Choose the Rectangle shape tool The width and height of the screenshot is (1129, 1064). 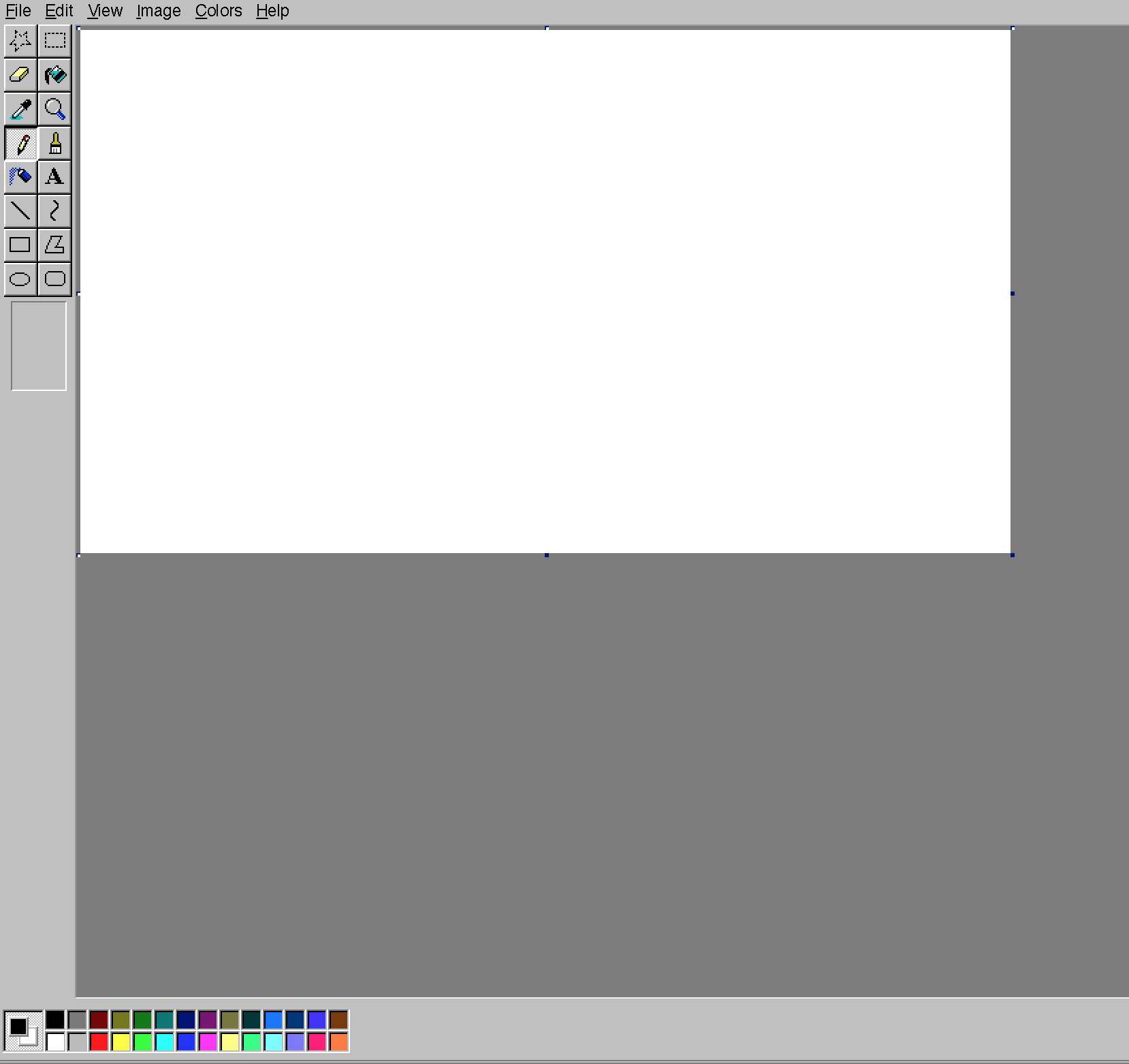click(20, 245)
